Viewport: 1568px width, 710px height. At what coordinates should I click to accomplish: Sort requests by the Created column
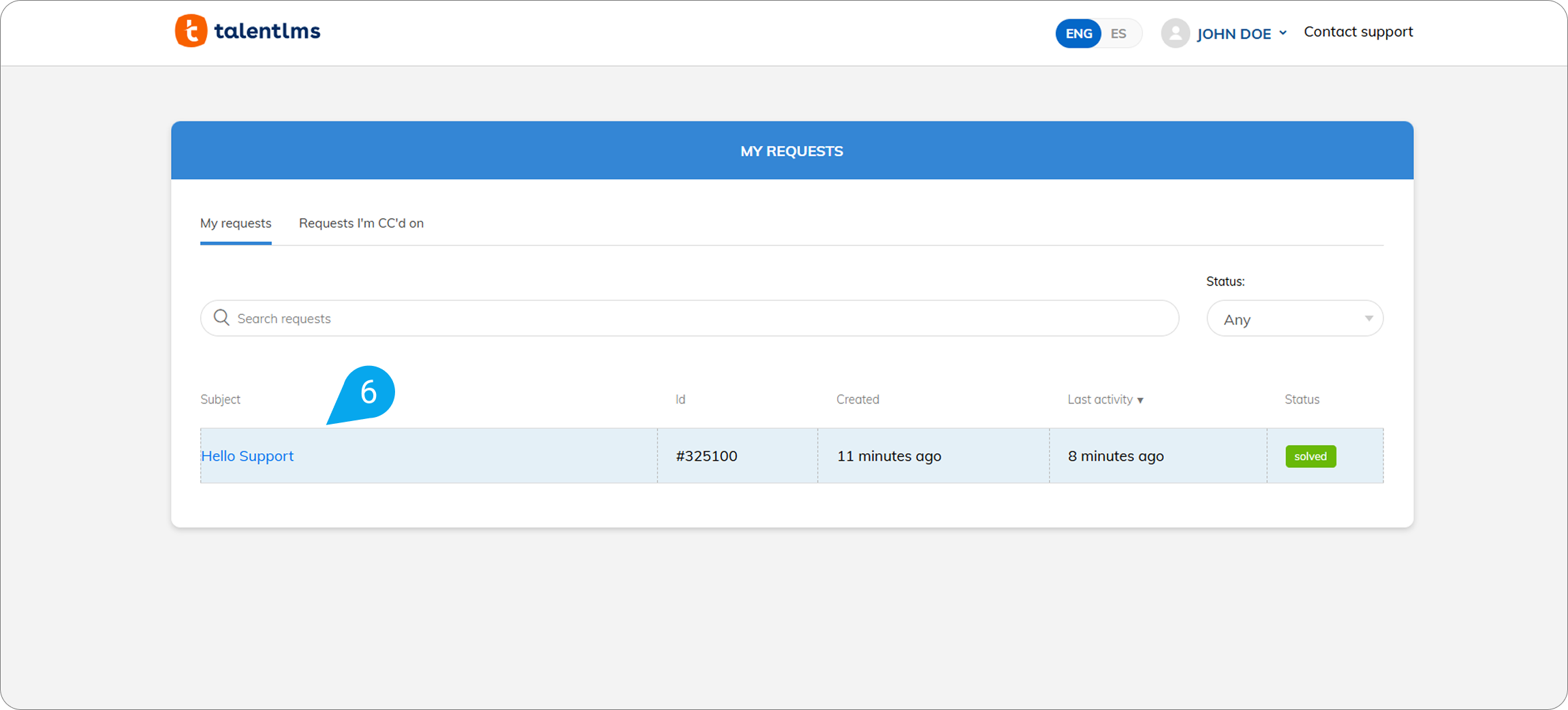pyautogui.click(x=857, y=399)
